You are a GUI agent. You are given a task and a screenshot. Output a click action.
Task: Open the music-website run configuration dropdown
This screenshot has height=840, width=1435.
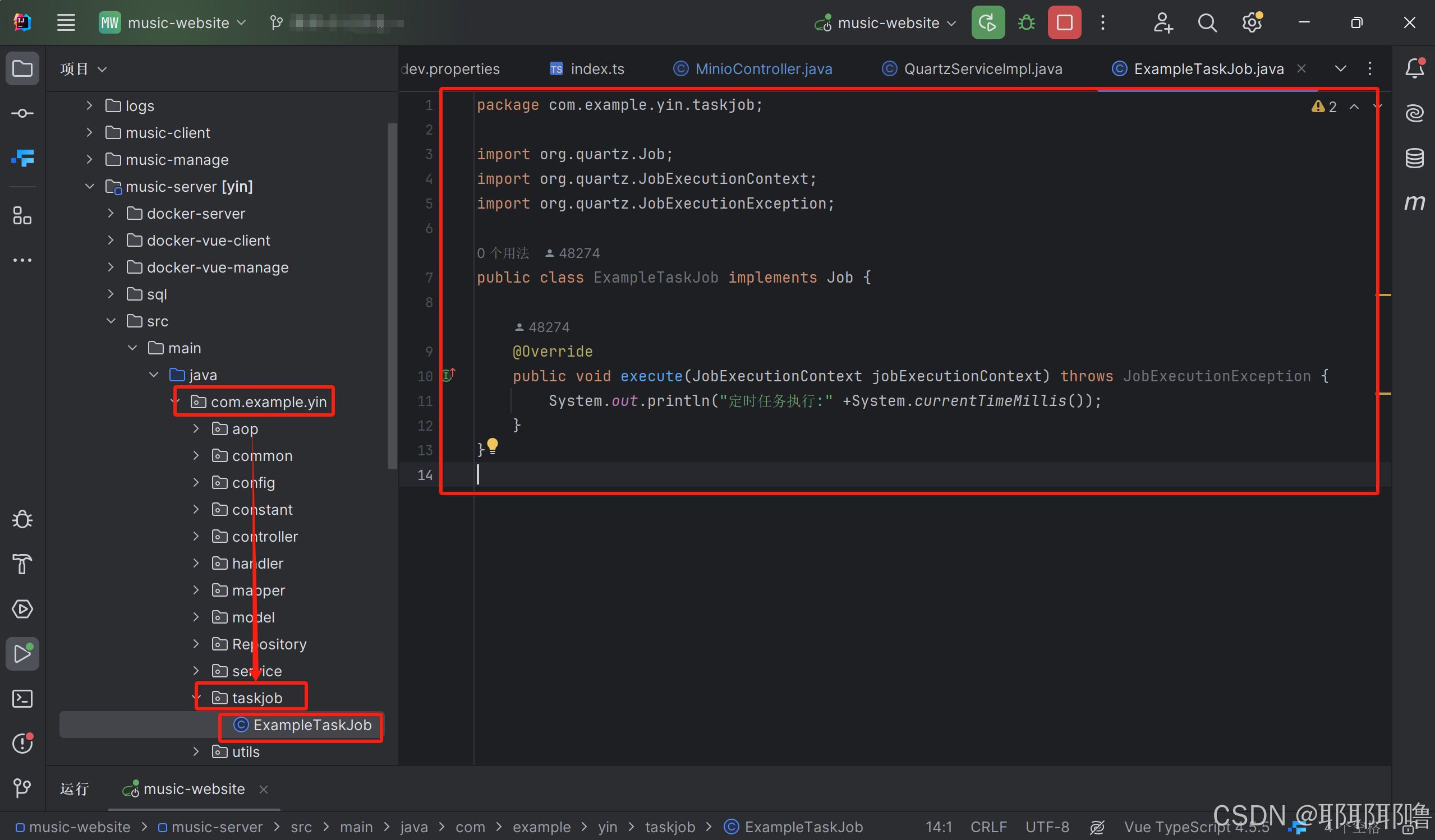click(x=890, y=23)
